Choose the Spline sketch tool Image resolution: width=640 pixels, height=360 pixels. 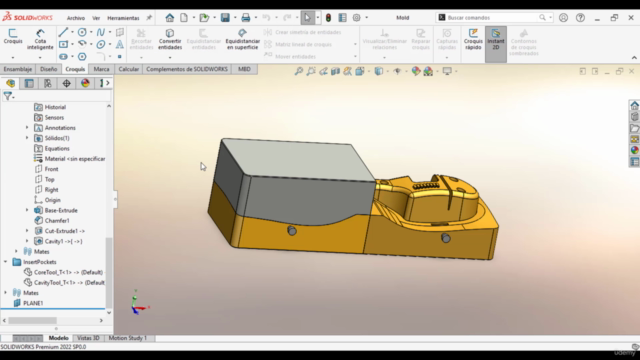(100, 32)
